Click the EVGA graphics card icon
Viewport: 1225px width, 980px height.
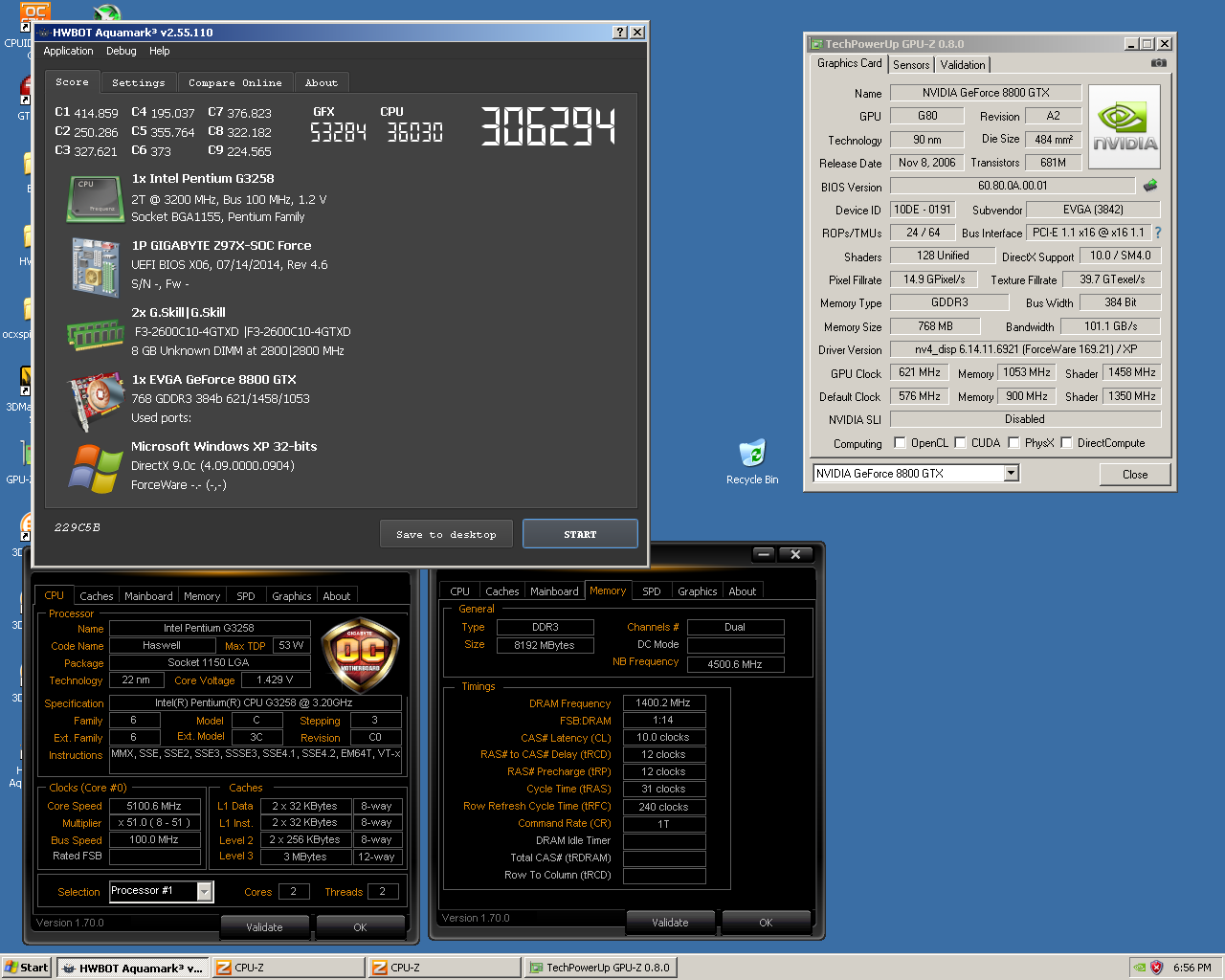pyautogui.click(x=96, y=402)
